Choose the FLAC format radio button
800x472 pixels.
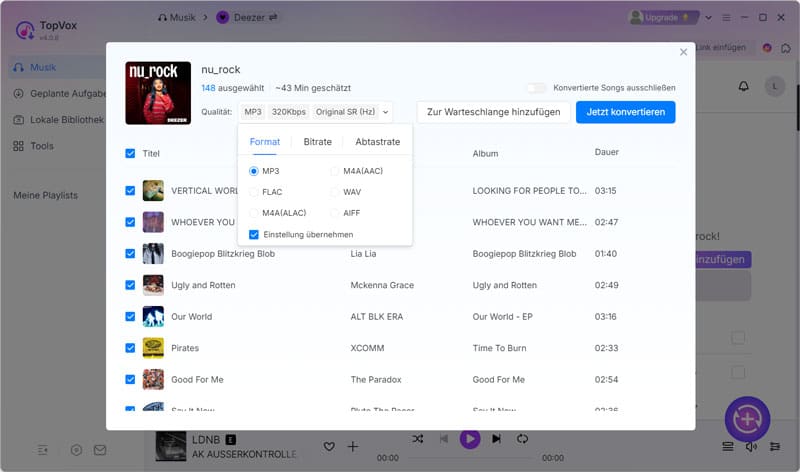point(254,192)
